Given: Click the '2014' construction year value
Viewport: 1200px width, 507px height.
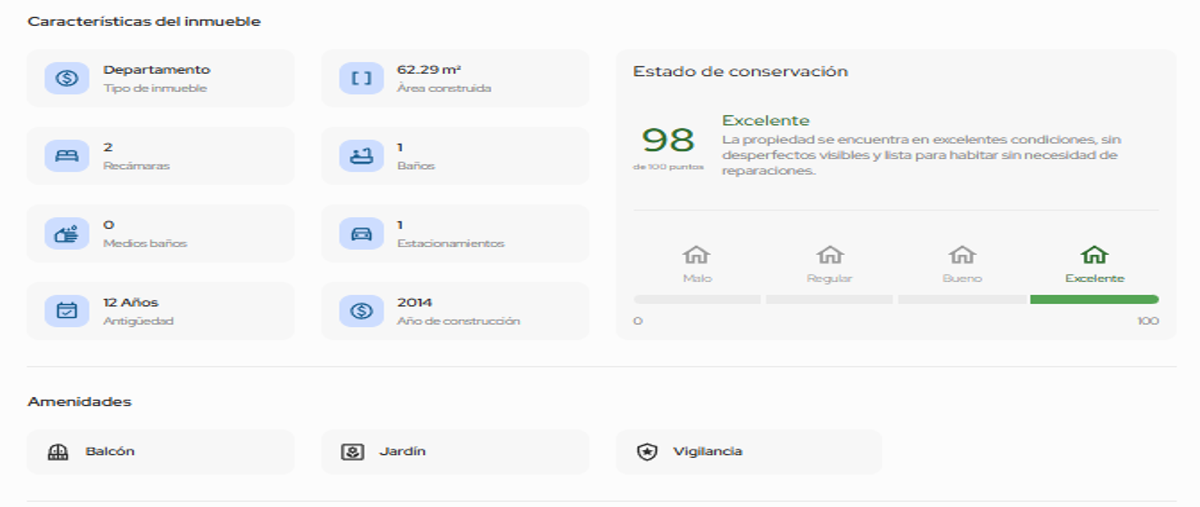Looking at the screenshot, I should pyautogui.click(x=415, y=302).
